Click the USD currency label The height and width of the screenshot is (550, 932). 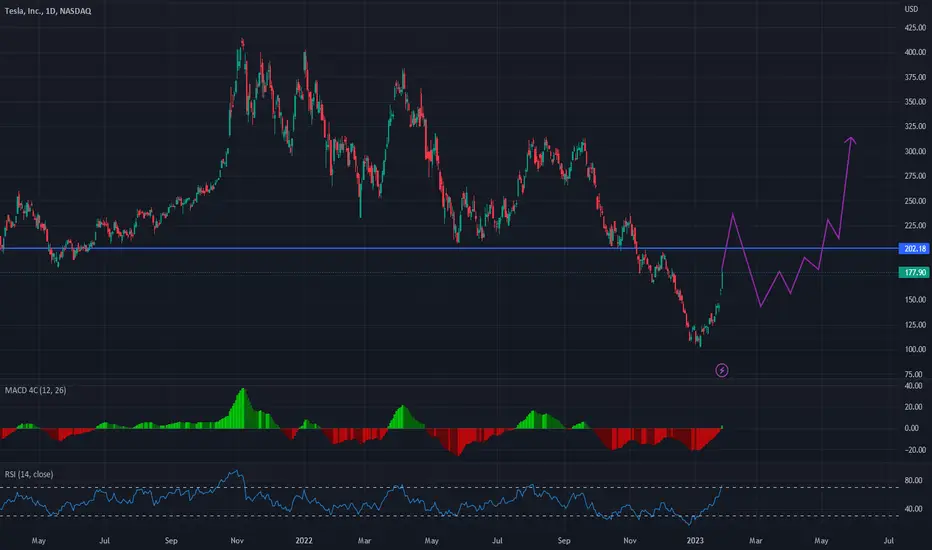pyautogui.click(x=911, y=9)
